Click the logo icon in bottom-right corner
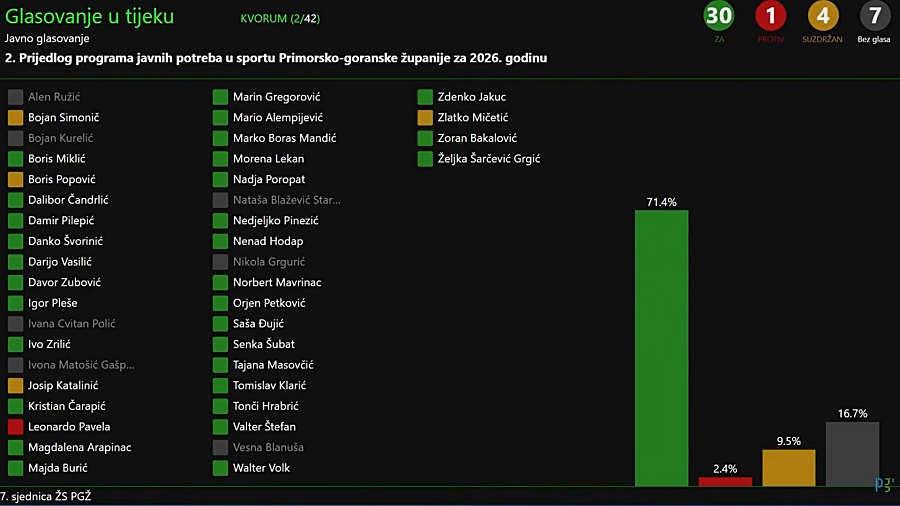The width and height of the screenshot is (900, 506). [883, 484]
